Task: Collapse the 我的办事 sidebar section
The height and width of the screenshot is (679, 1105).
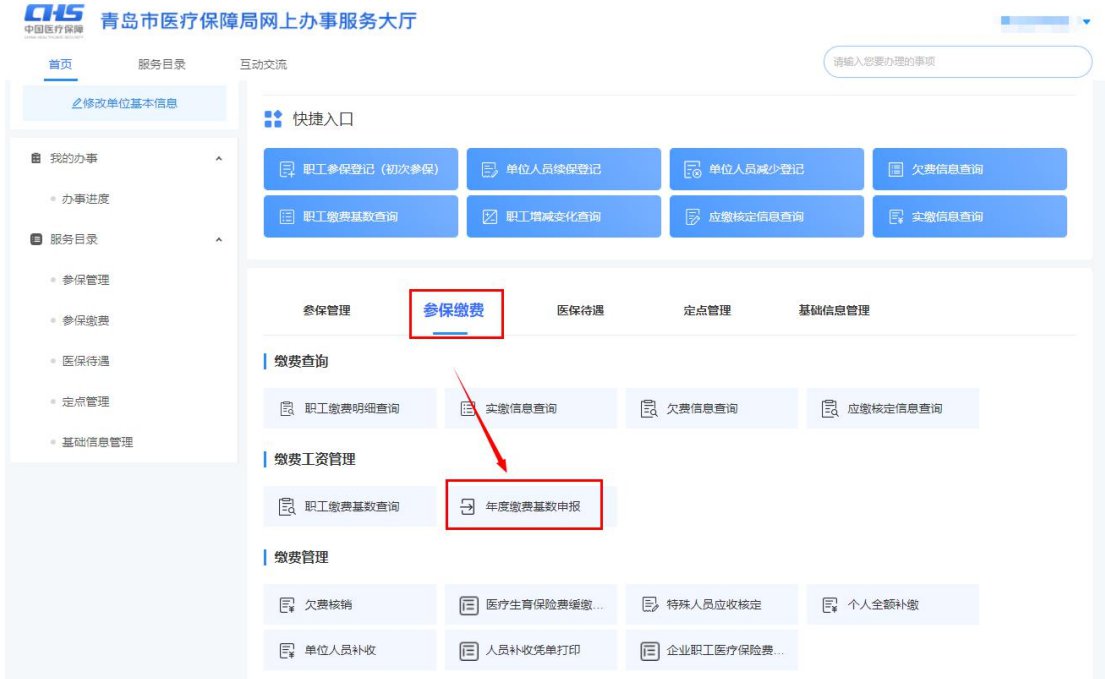Action: click(x=218, y=158)
